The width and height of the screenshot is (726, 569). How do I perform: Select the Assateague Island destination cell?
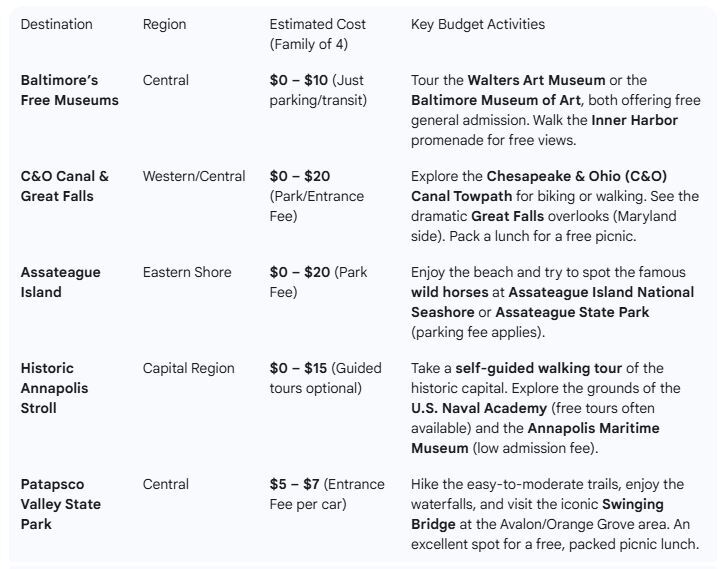coord(60,282)
